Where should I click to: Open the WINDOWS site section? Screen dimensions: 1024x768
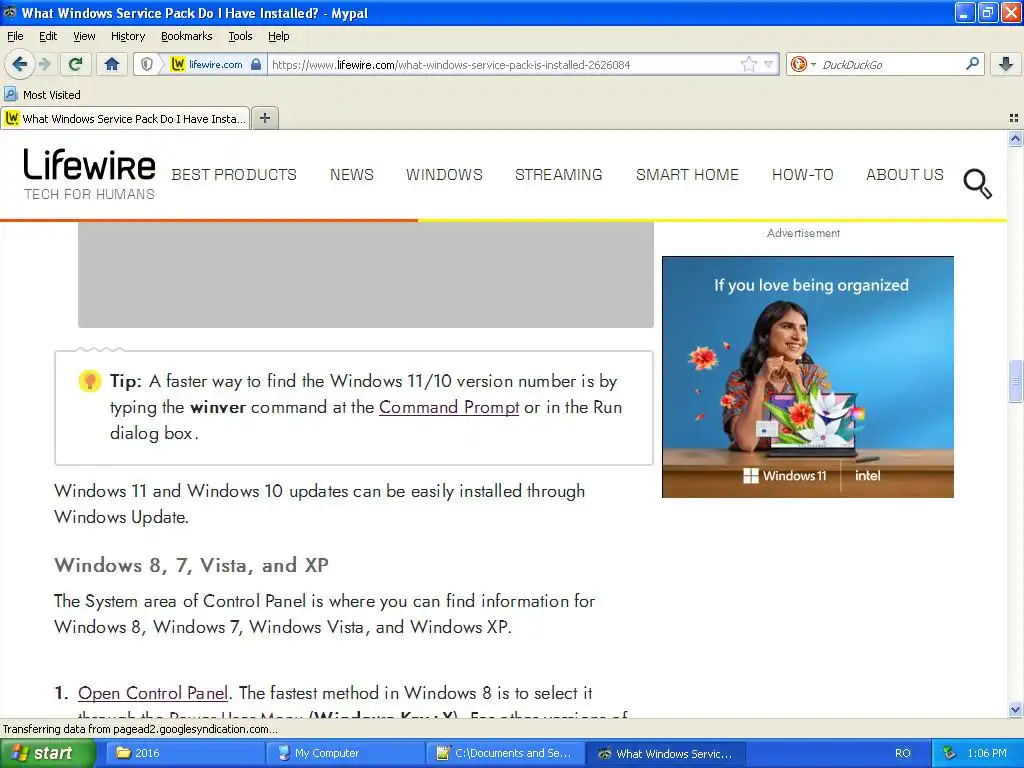pyautogui.click(x=444, y=175)
